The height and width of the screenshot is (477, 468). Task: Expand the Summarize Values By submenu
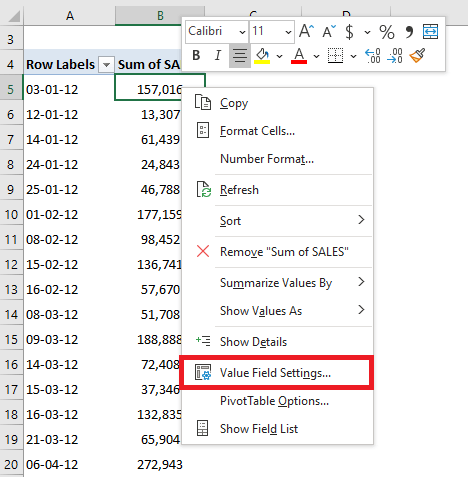[276, 283]
